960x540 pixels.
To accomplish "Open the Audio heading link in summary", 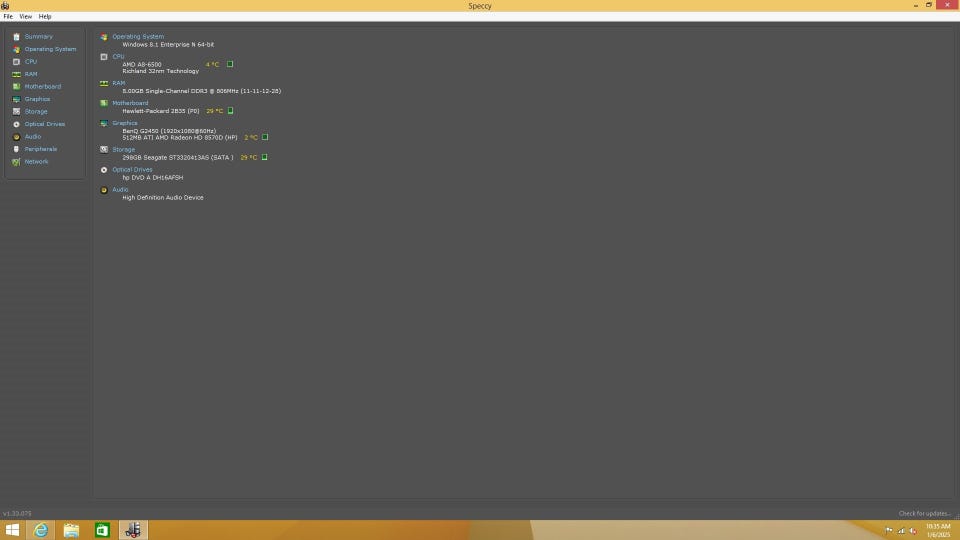I will 121,190.
